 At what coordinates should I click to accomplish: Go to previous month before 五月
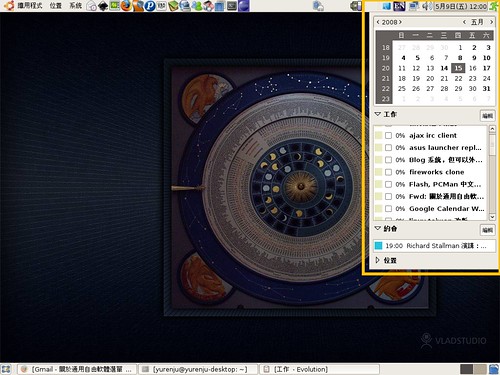464,22
